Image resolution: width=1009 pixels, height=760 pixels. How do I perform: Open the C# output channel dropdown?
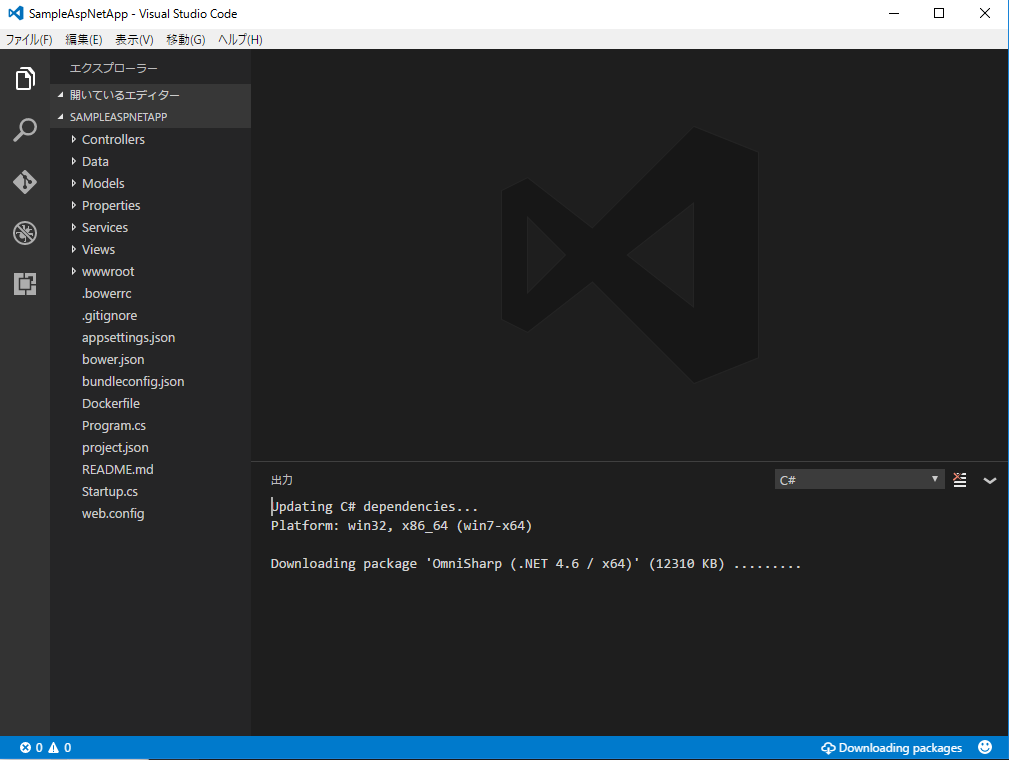pyautogui.click(x=859, y=480)
